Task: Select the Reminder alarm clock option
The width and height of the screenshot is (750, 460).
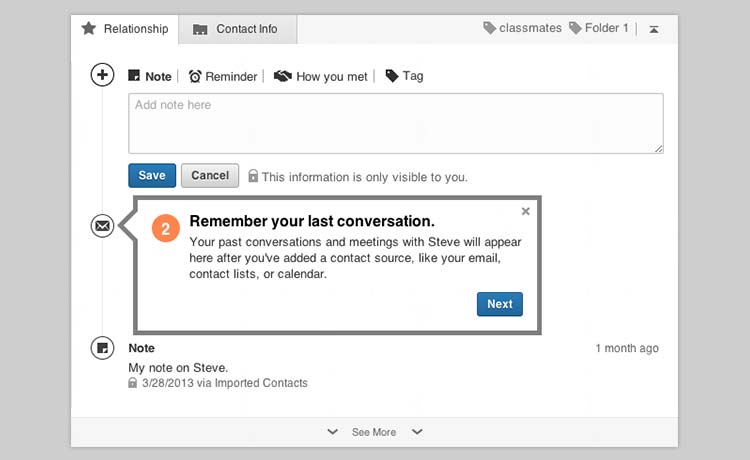Action: point(223,76)
